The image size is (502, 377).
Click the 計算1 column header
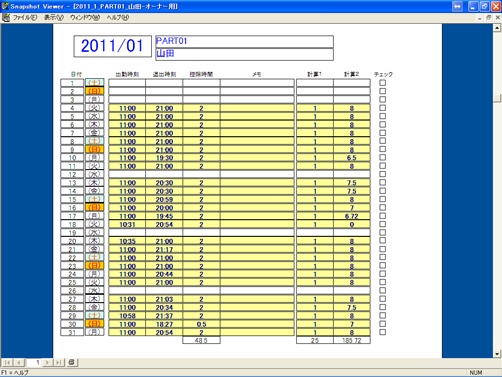[x=314, y=74]
